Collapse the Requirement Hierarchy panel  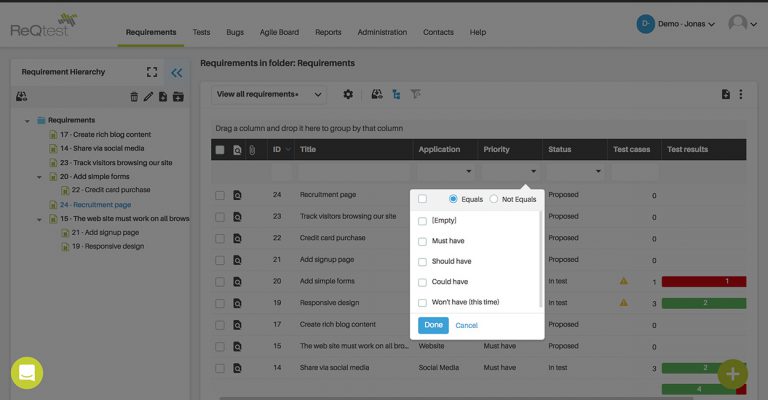176,73
